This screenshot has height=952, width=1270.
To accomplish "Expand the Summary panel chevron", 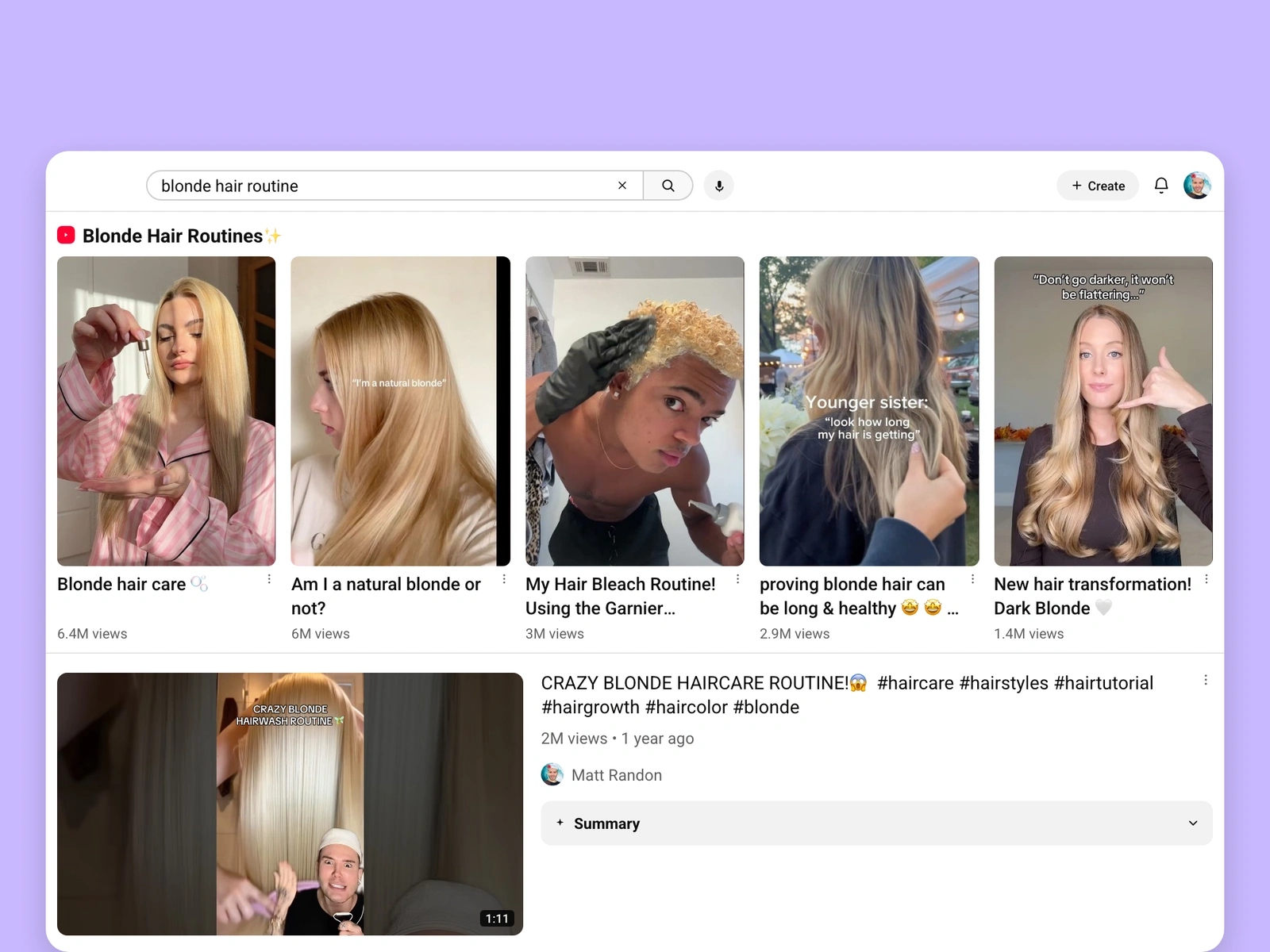I will pos(1193,823).
